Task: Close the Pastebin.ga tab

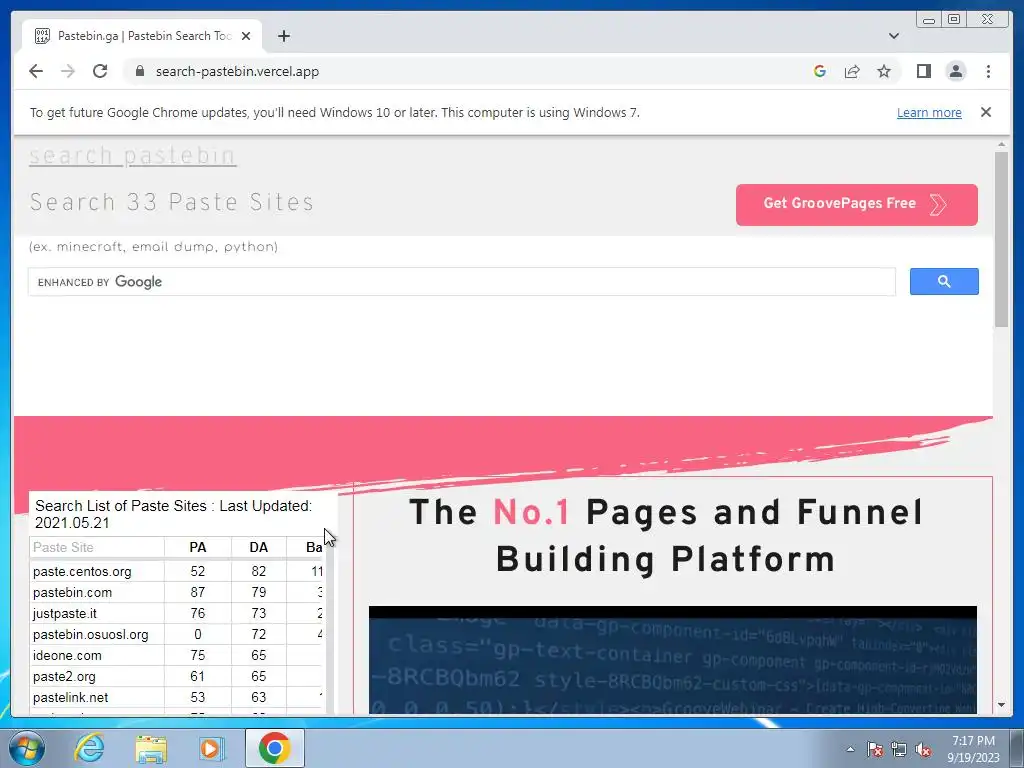Action: 246,36
